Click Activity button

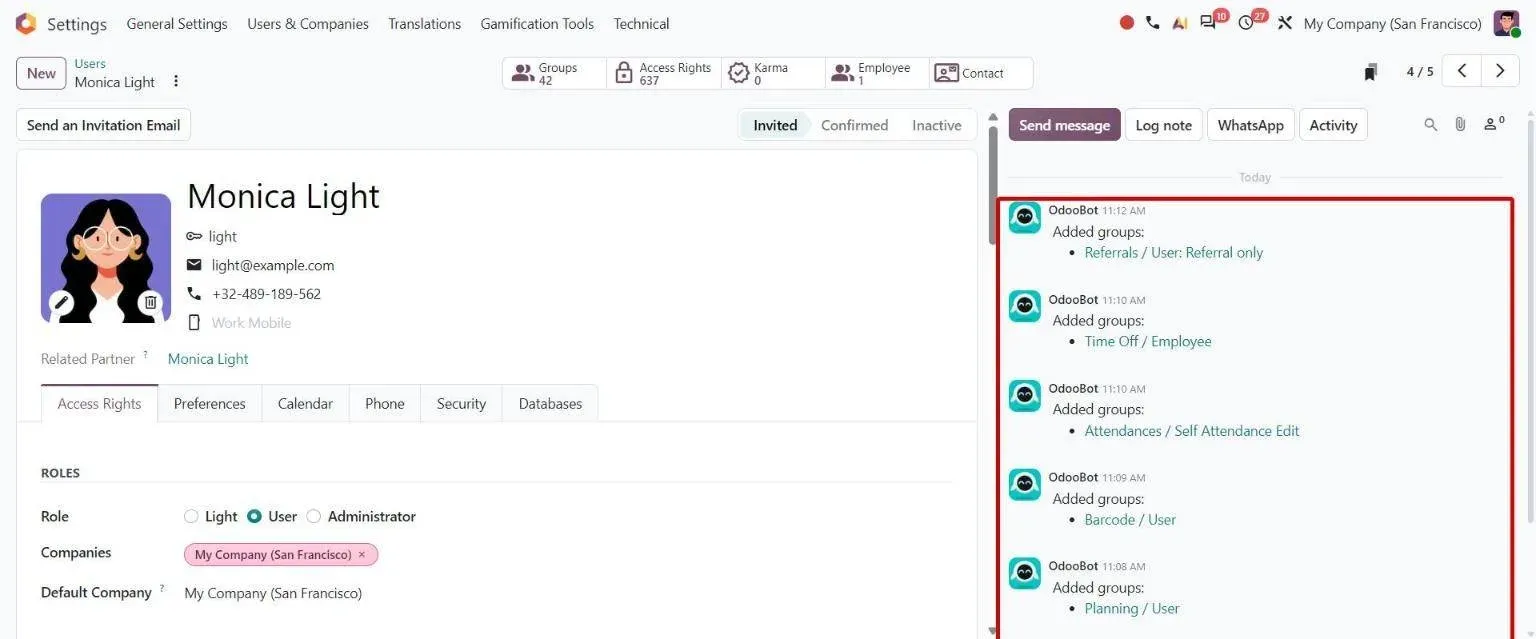point(1333,125)
